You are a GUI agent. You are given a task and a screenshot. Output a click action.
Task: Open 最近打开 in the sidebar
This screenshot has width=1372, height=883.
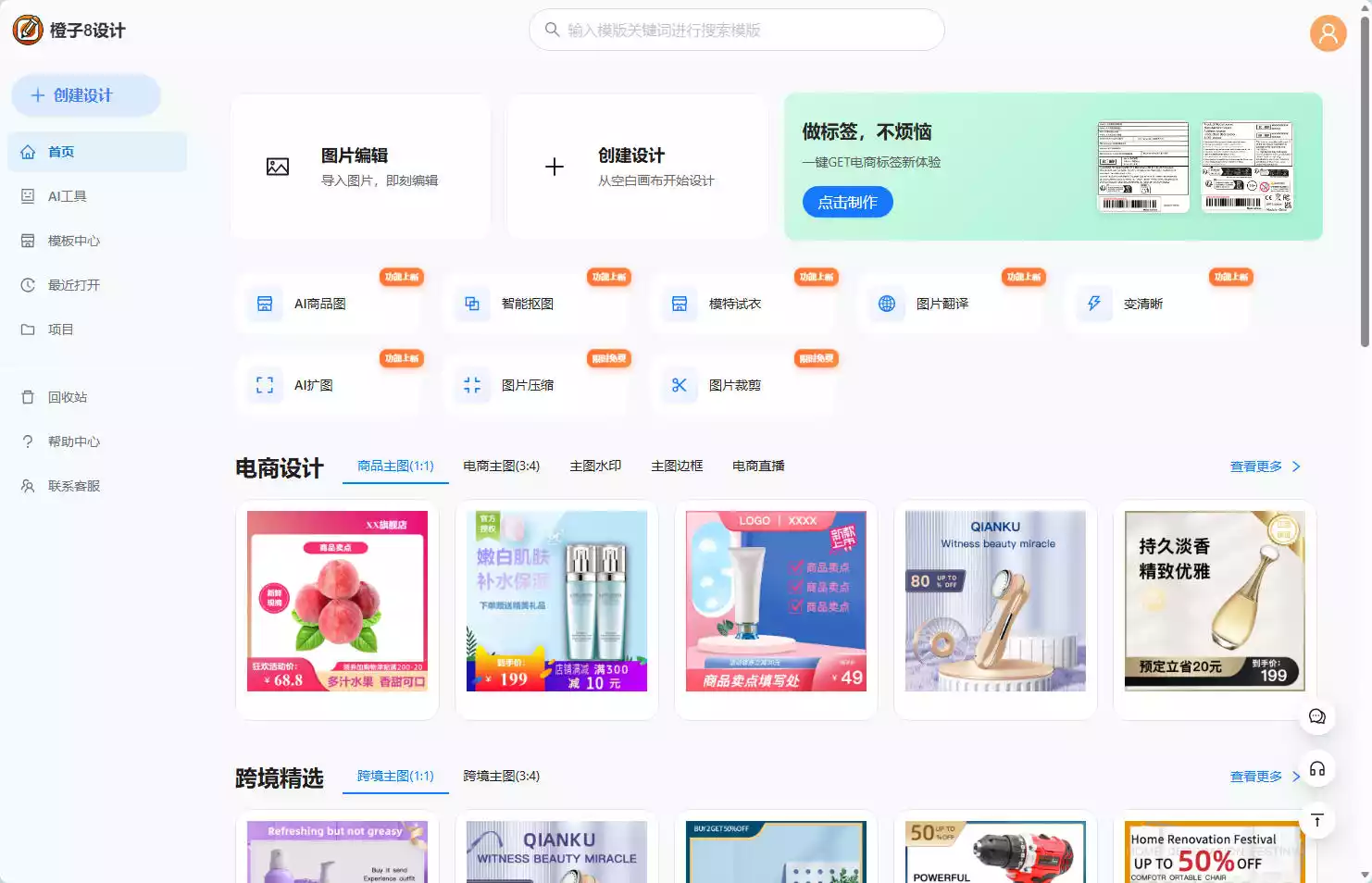[97, 285]
